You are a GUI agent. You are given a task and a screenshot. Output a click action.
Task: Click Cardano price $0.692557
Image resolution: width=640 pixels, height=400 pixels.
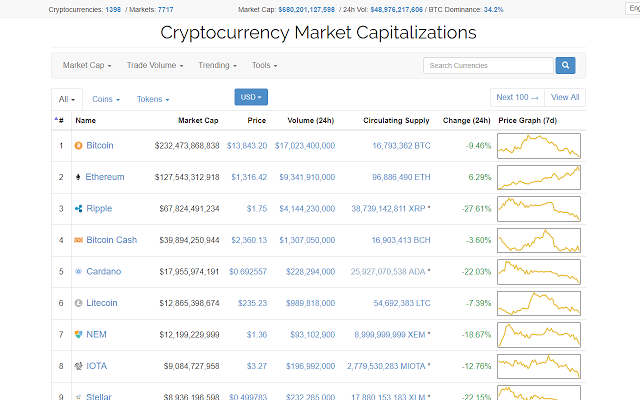(x=248, y=271)
